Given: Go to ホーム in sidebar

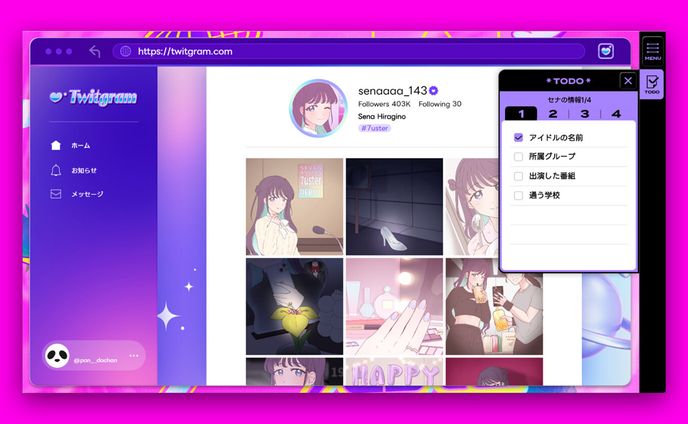Looking at the screenshot, I should [81, 145].
